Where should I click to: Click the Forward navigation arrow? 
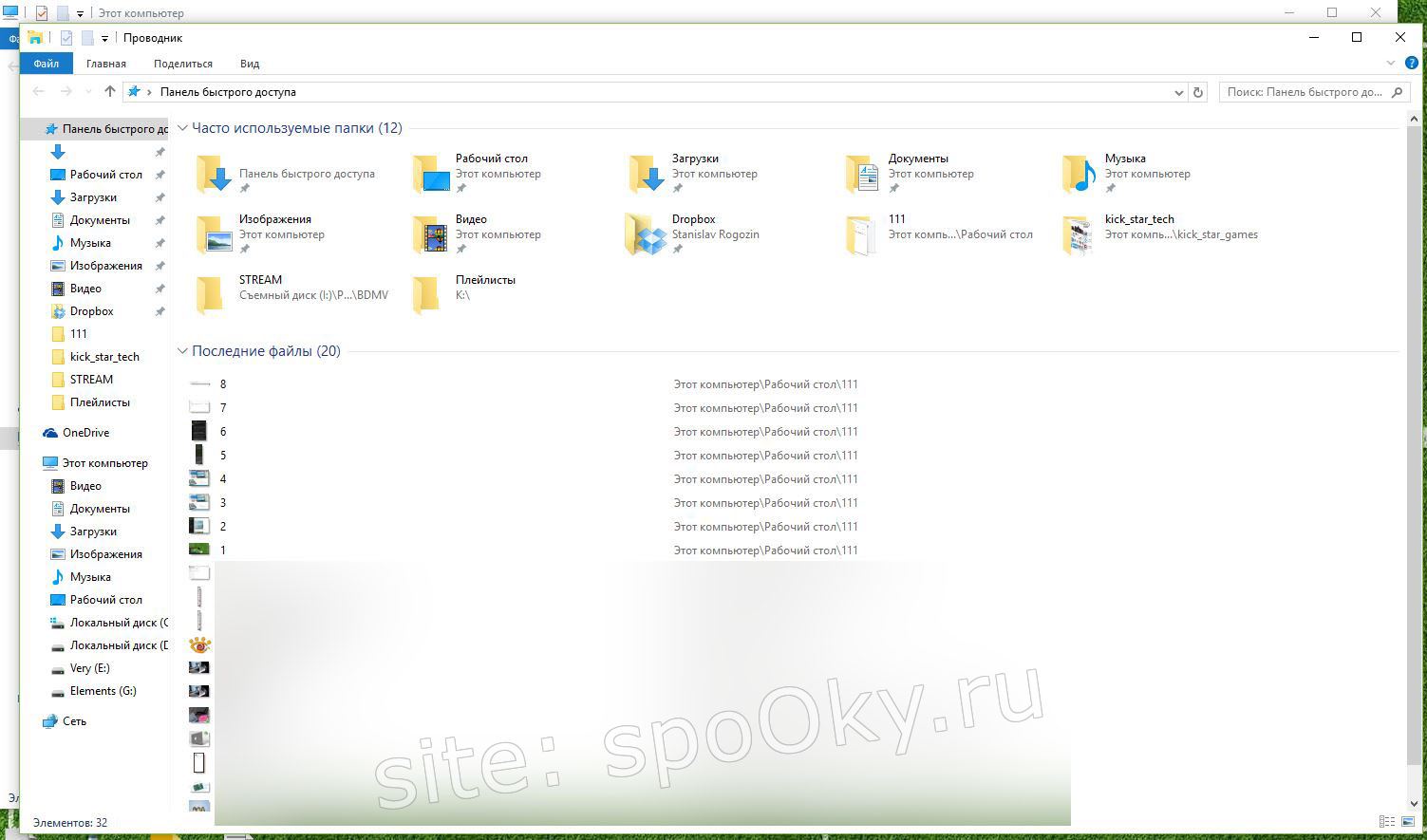(x=66, y=91)
